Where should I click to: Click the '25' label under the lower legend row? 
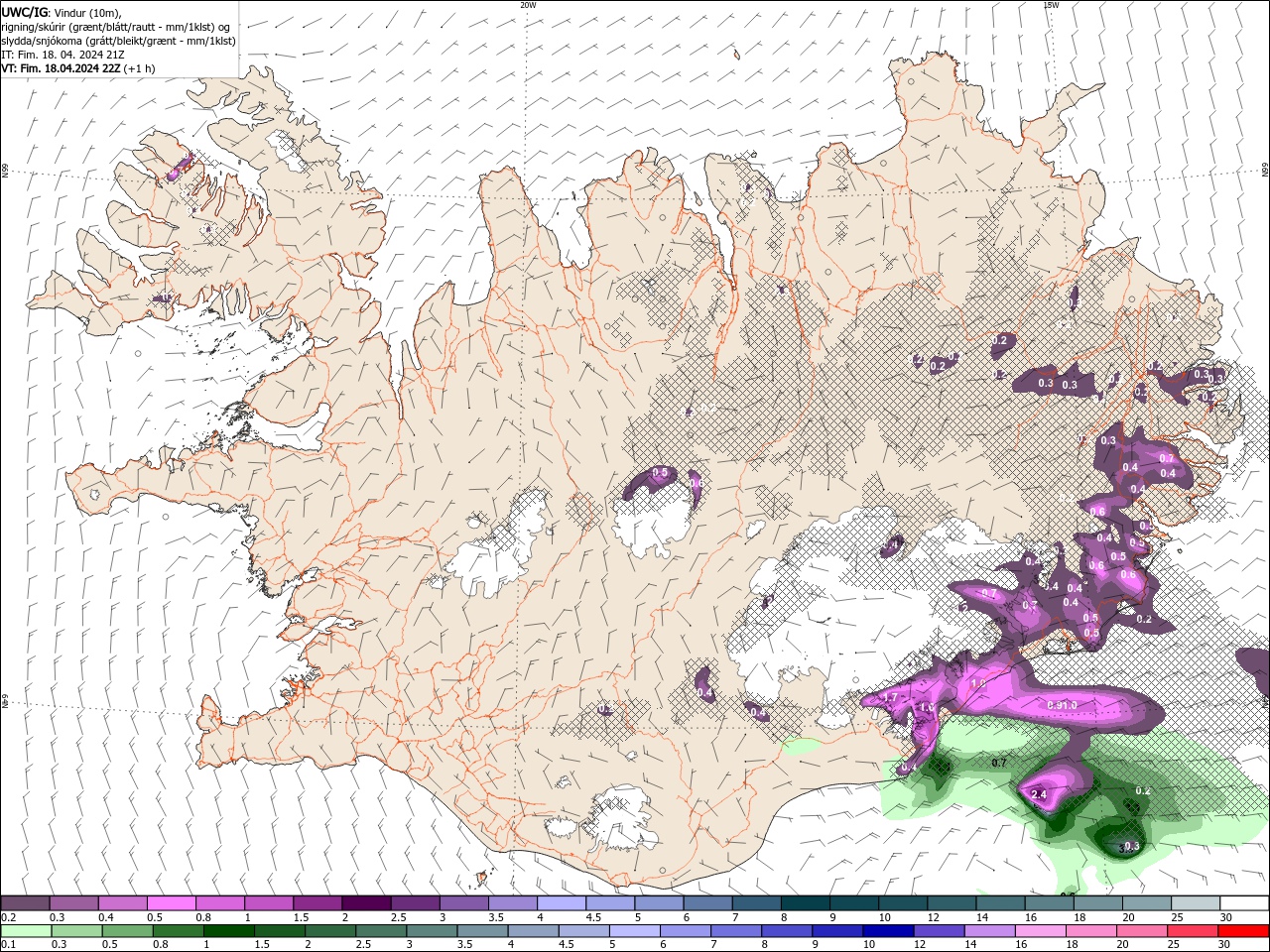click(1172, 945)
